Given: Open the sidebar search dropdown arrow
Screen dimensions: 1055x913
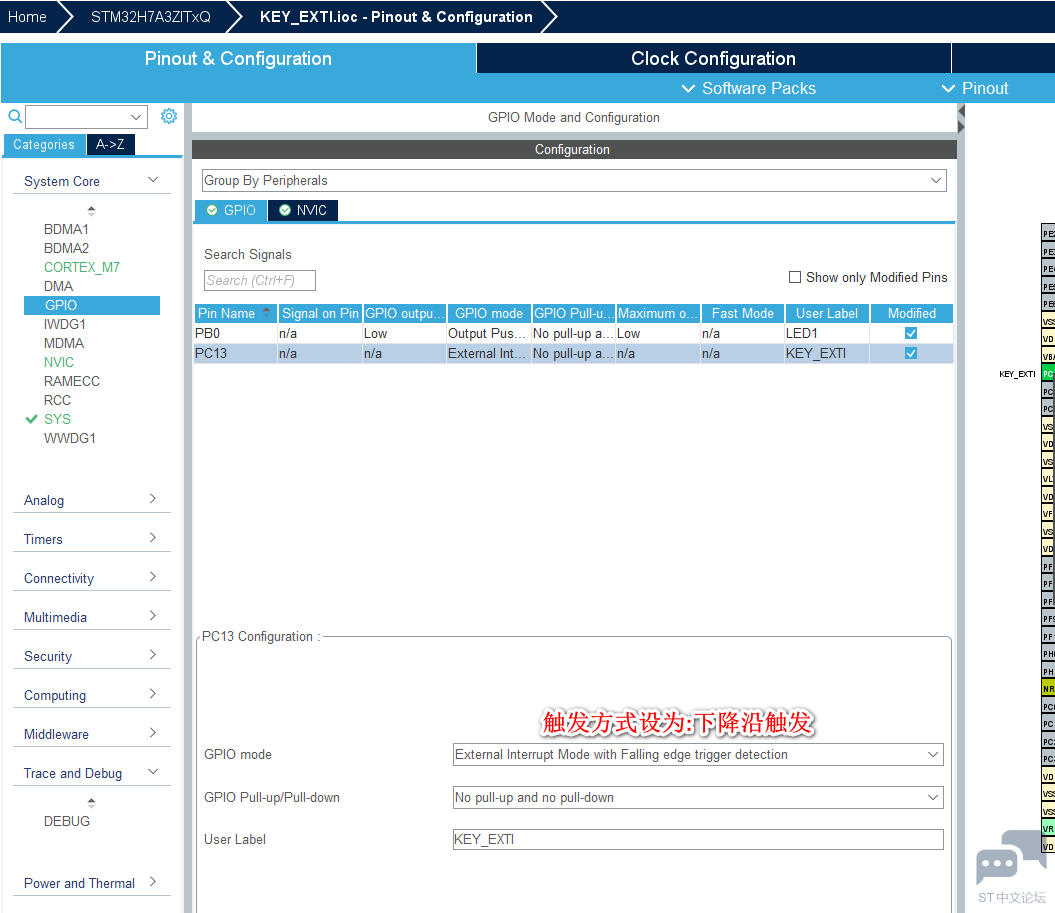Looking at the screenshot, I should point(136,117).
